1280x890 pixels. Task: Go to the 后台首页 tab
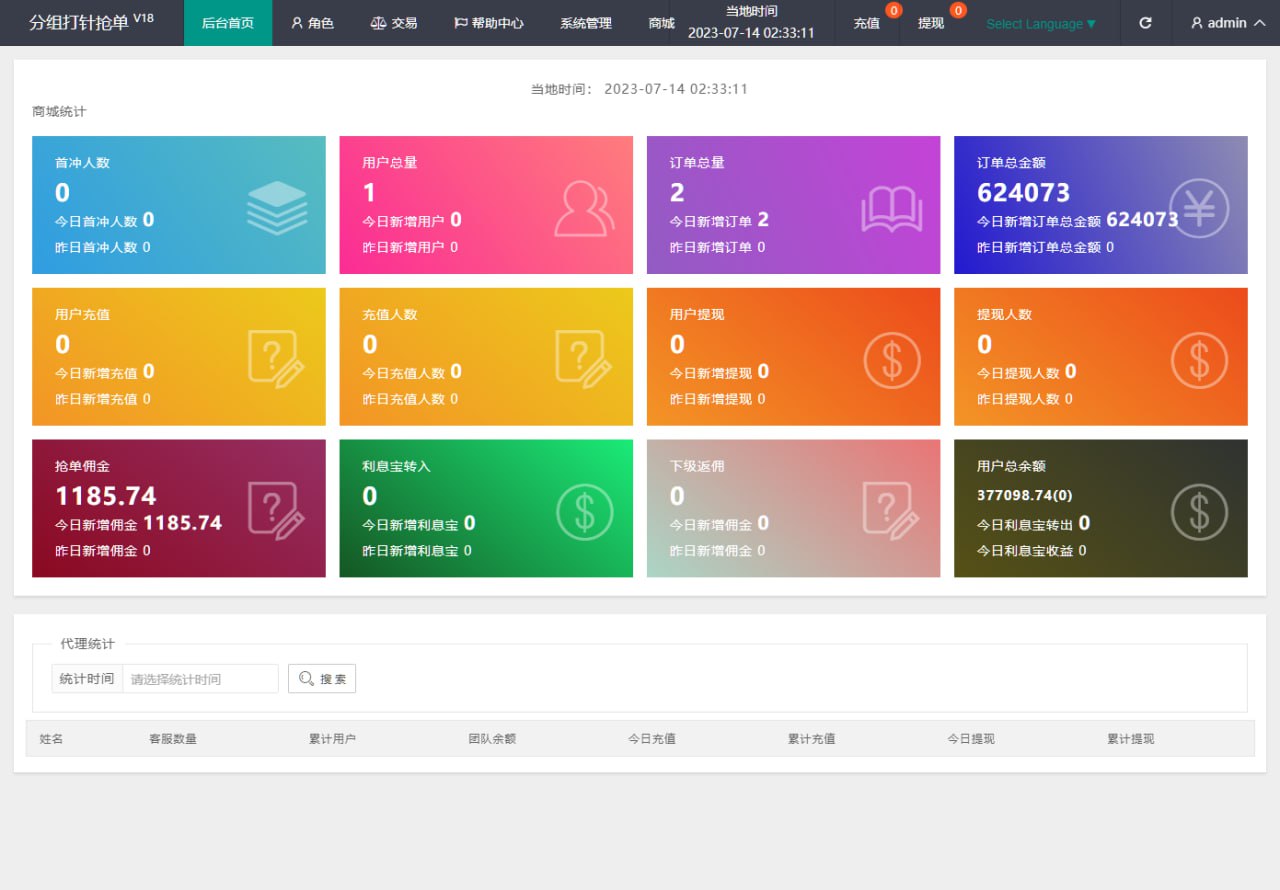[228, 23]
